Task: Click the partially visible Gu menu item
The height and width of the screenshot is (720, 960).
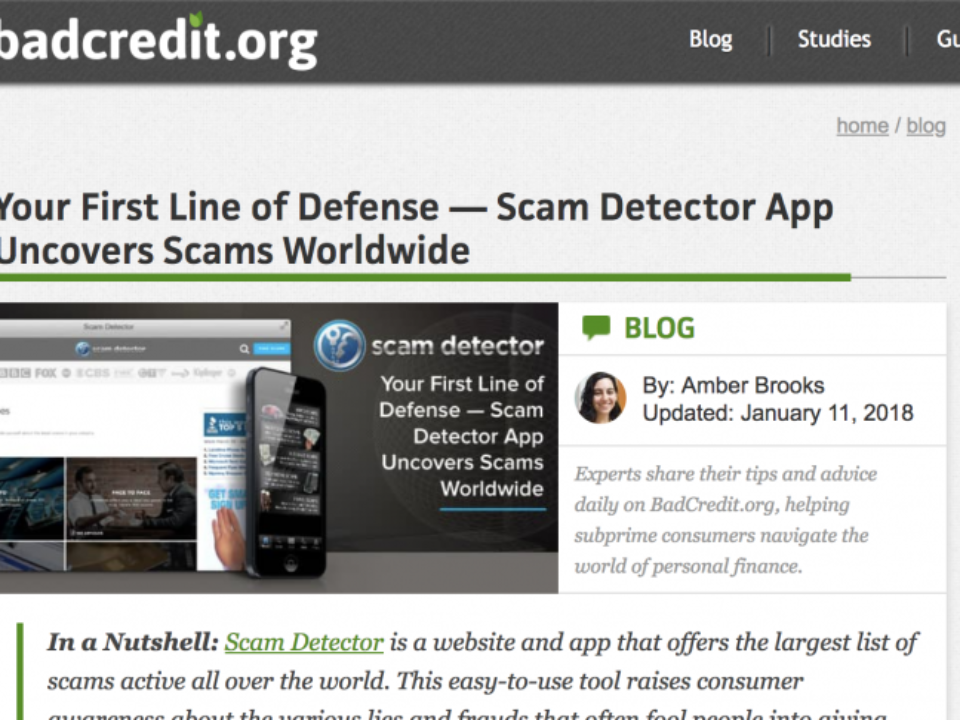Action: (948, 39)
